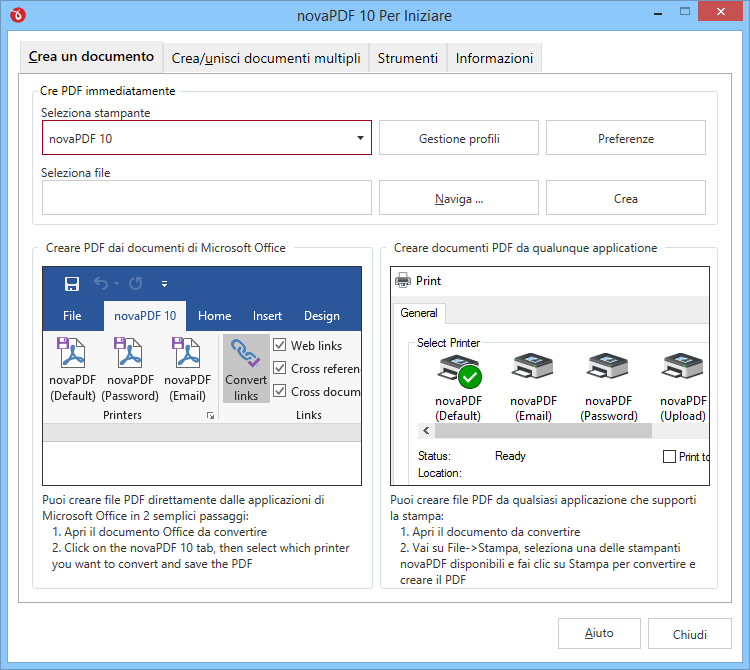Toggle the Cross references checkbox
Image resolution: width=750 pixels, height=670 pixels.
279,368
